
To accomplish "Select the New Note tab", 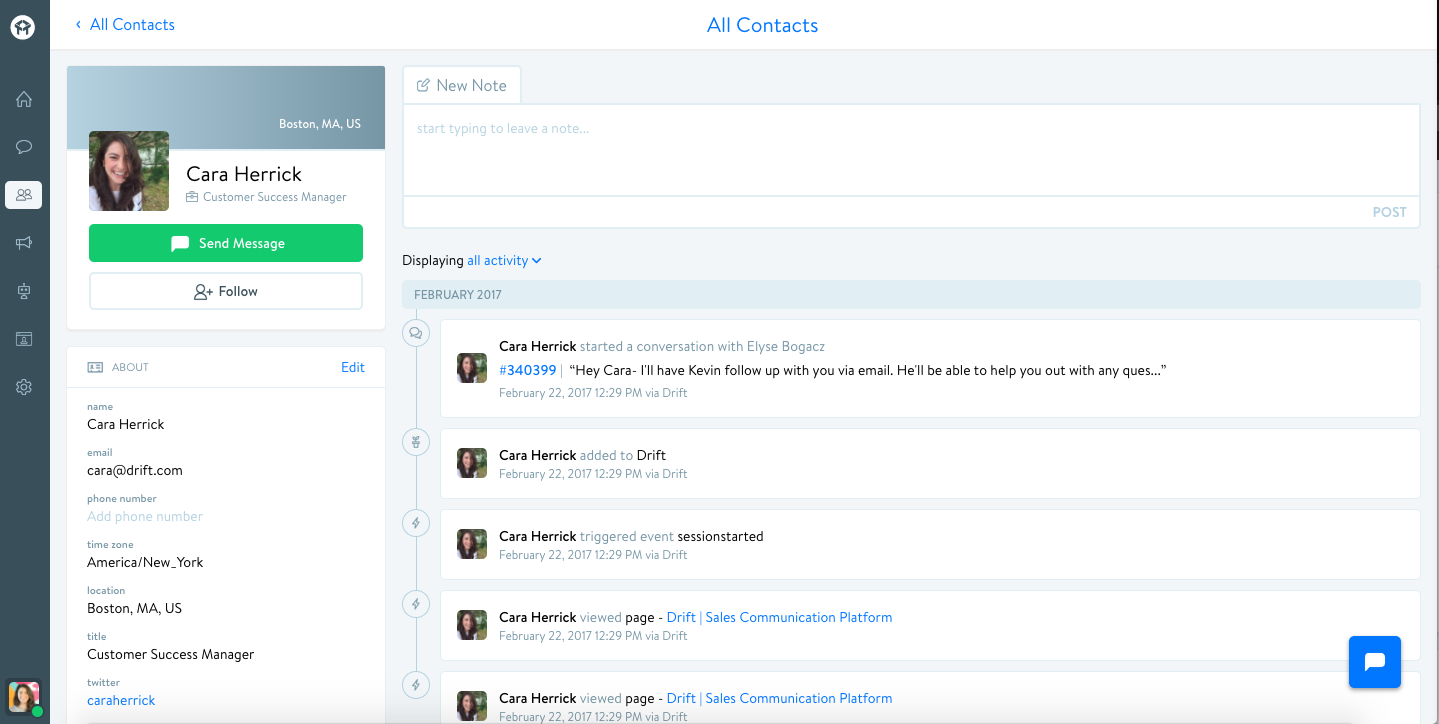I will [462, 85].
